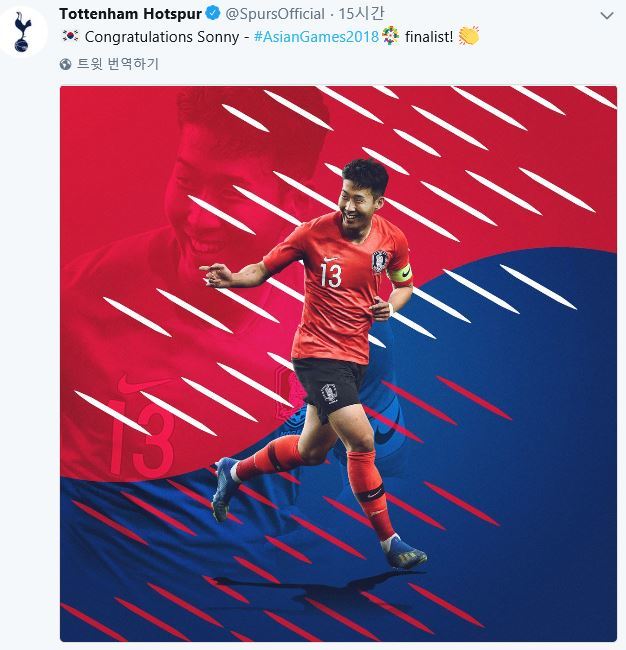Click the Asian Games hashtag emblem icon
This screenshot has width=626, height=650.
pos(391,36)
